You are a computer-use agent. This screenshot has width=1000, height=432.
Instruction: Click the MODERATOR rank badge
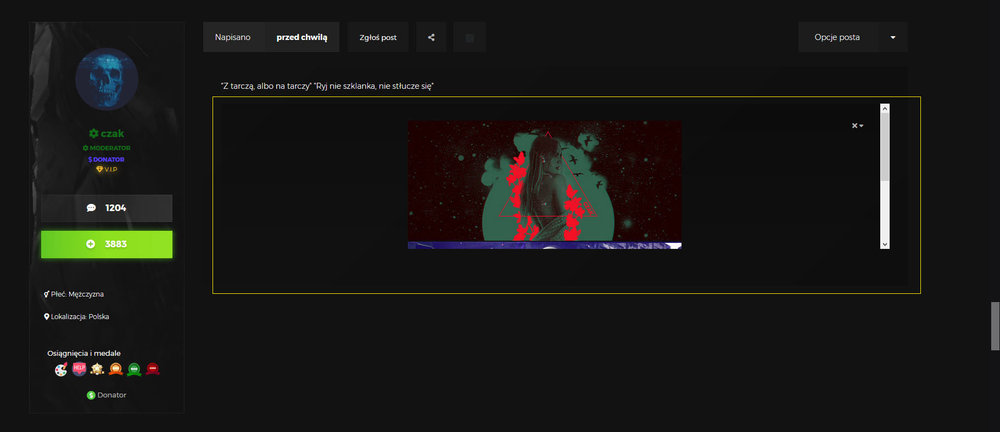tap(107, 148)
